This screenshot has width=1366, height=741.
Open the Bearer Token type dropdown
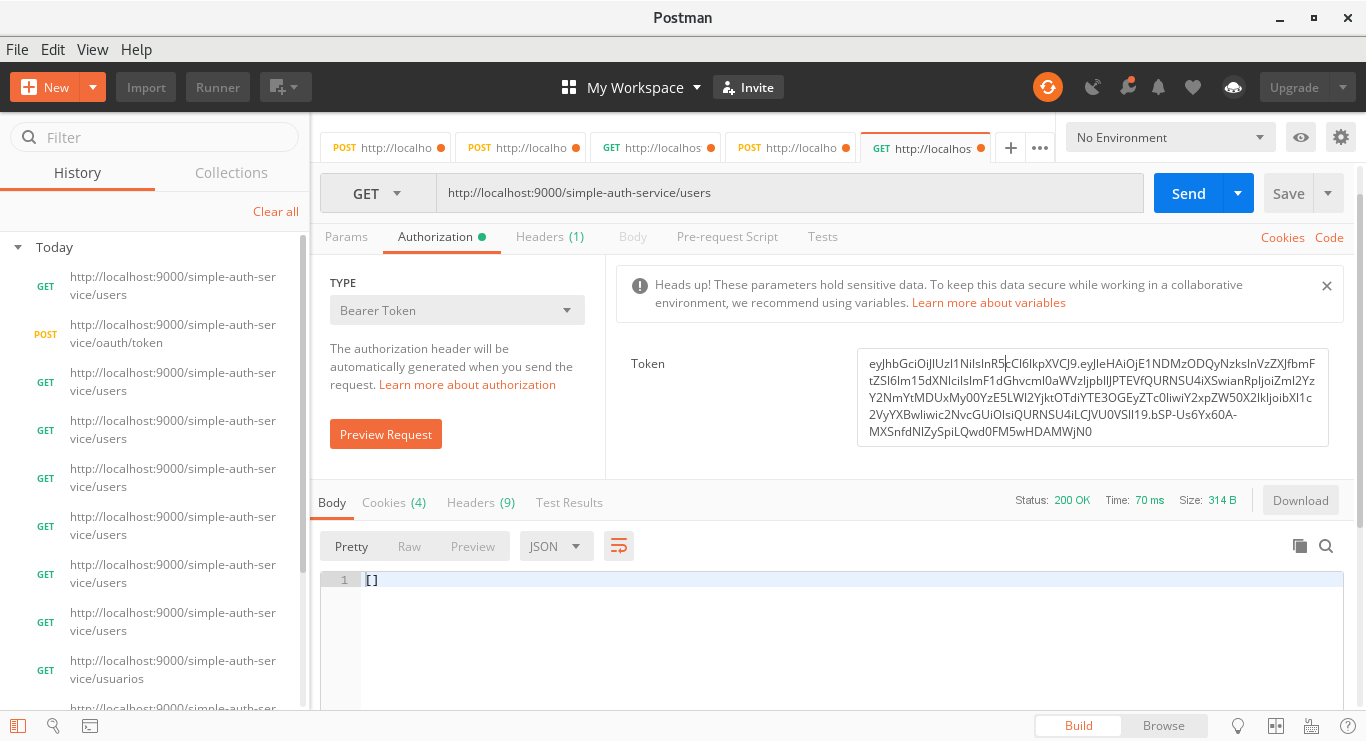point(457,310)
